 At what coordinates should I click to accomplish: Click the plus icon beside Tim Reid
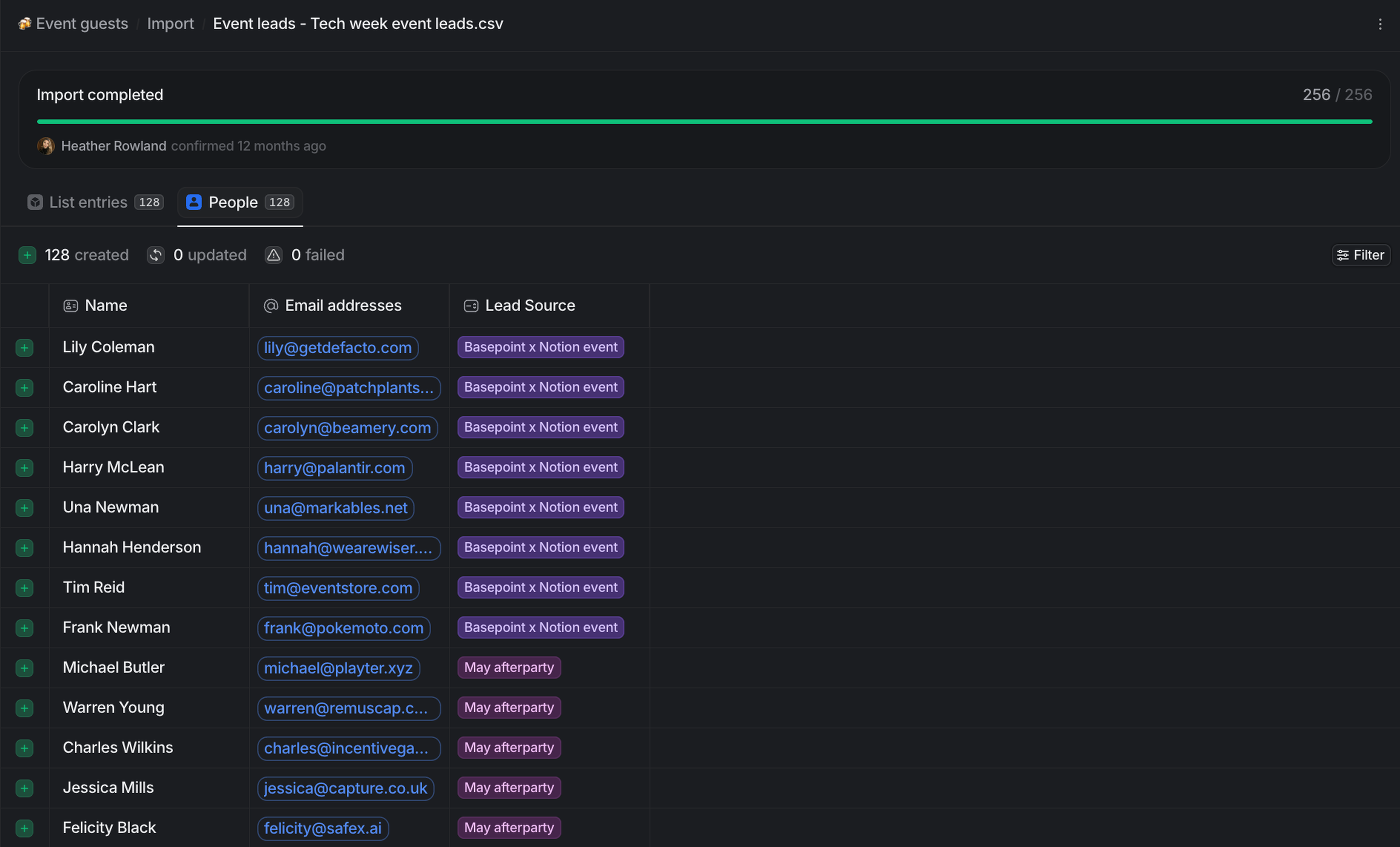(x=24, y=588)
